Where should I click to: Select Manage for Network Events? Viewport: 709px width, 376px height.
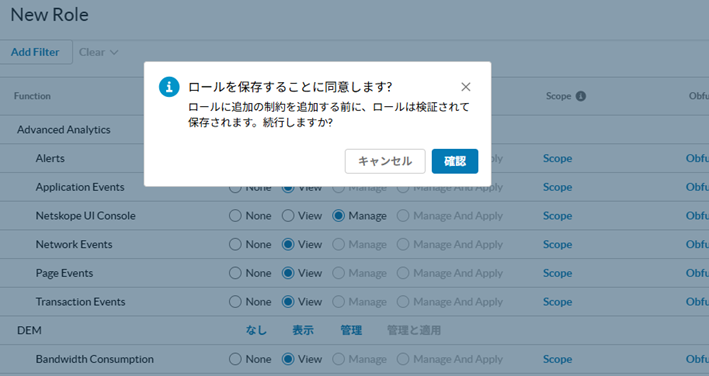tap(339, 244)
